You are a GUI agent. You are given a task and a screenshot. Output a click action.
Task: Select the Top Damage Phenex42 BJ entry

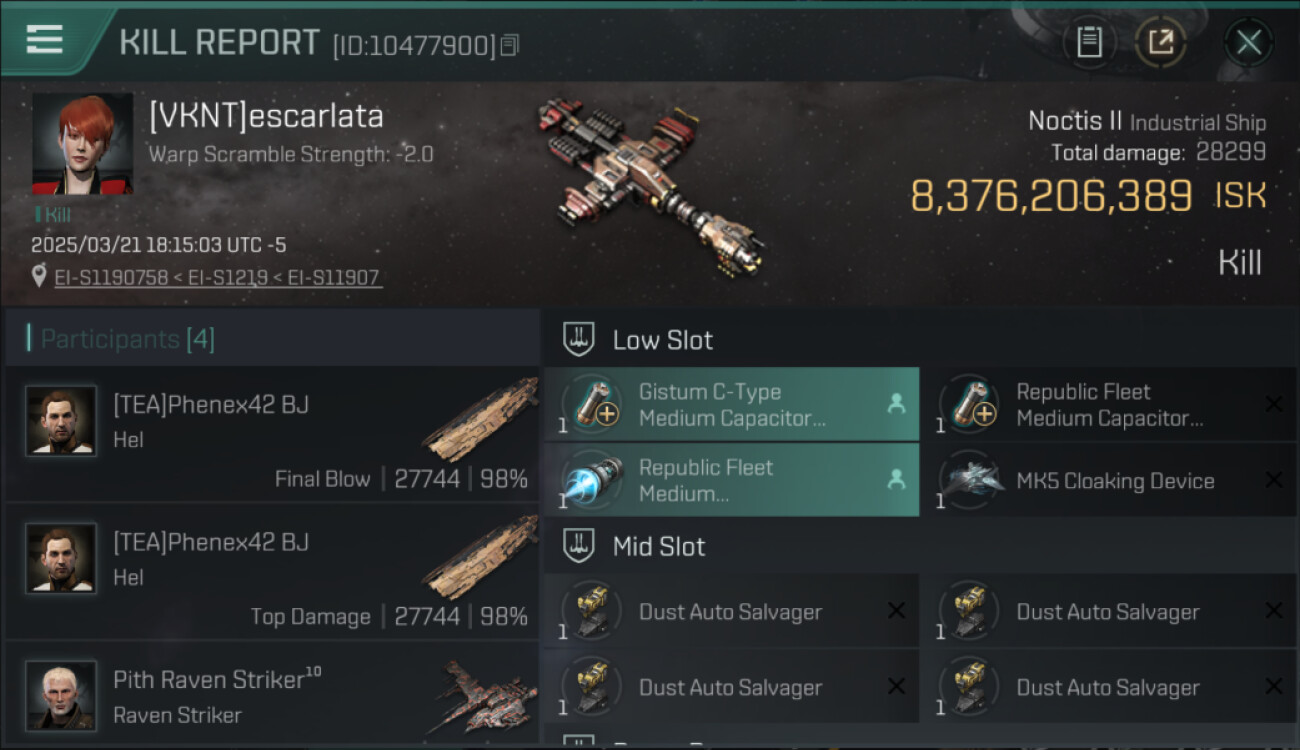click(272, 572)
